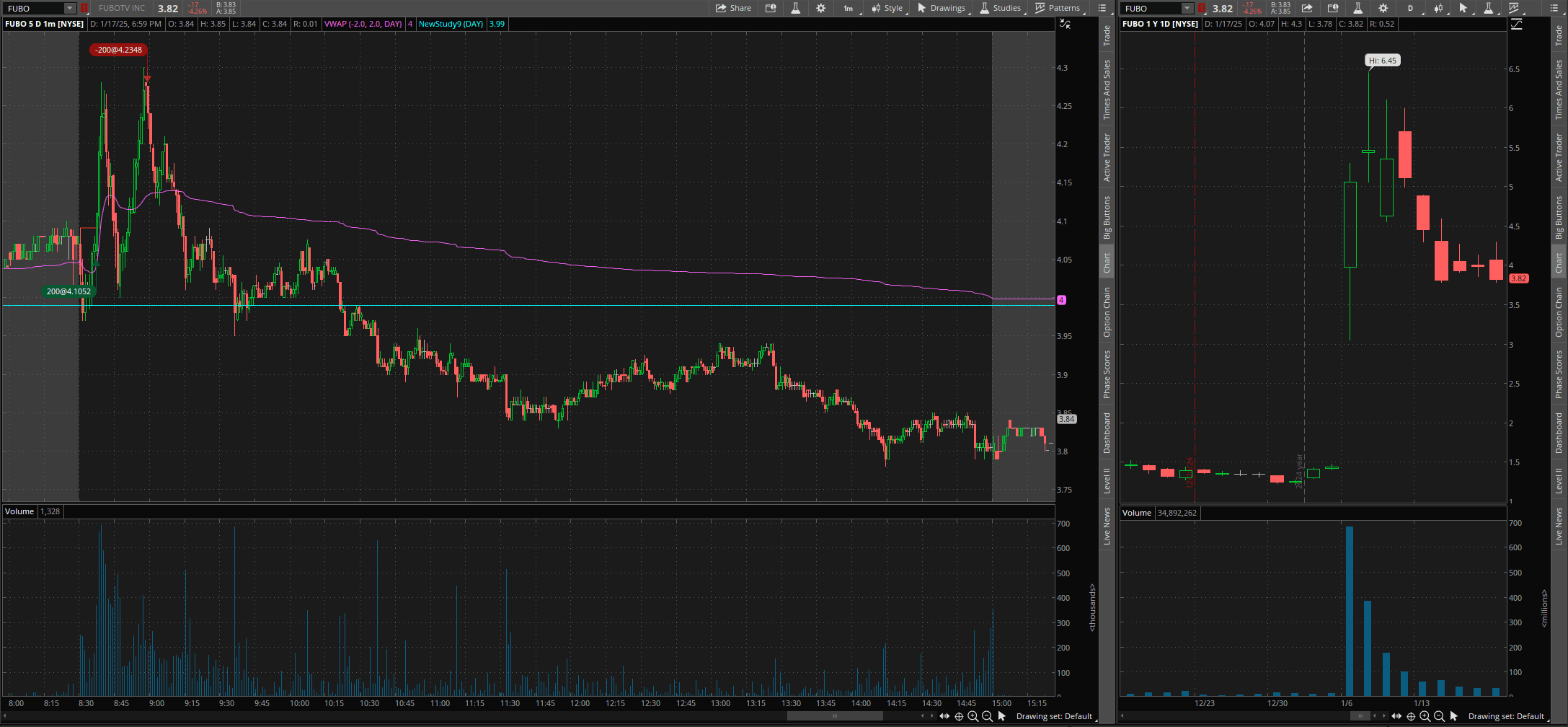The height and width of the screenshot is (727, 1568).
Task: Click the flask icon beside Share button
Action: [795, 8]
